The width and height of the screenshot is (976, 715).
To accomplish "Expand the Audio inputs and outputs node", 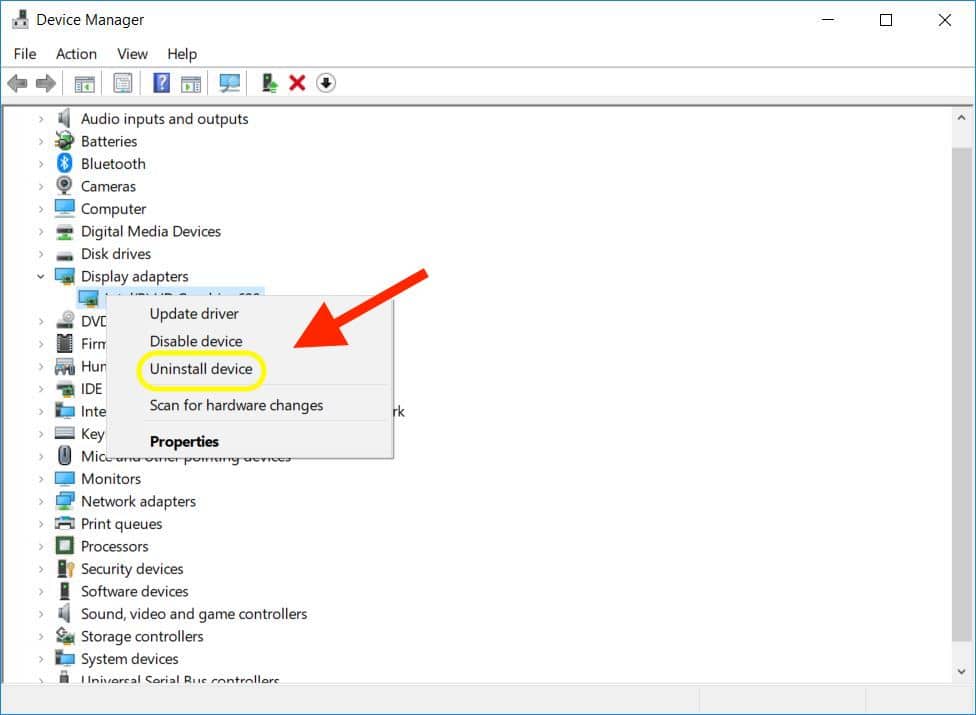I will [41, 119].
